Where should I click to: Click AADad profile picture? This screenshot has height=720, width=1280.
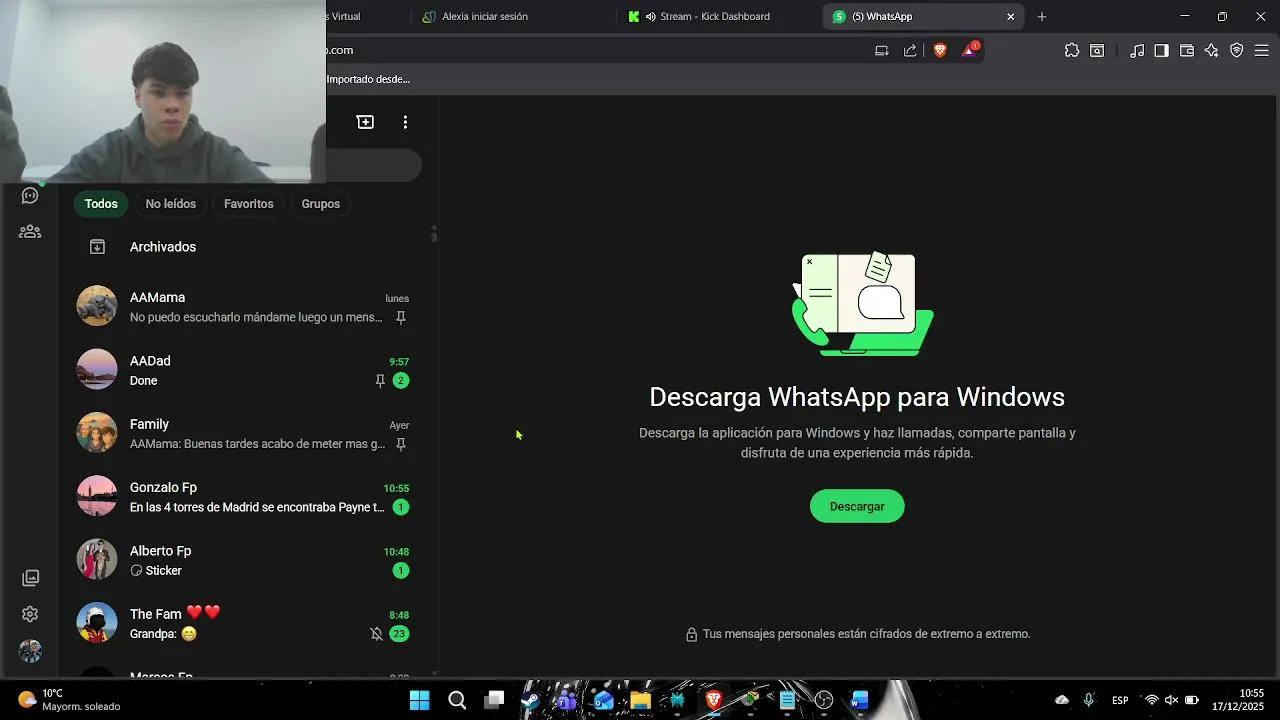tap(97, 369)
